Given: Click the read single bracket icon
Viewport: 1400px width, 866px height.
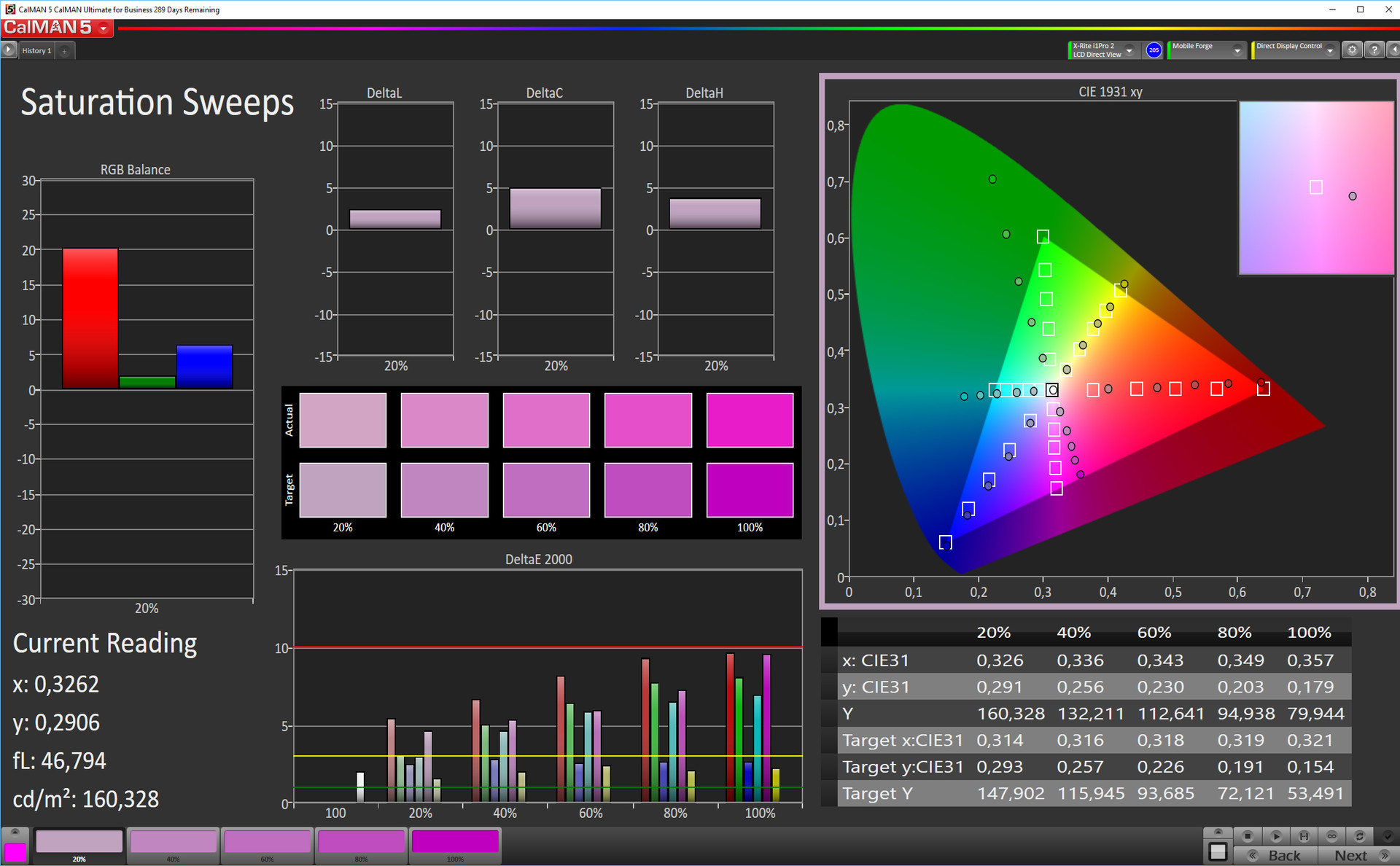Looking at the screenshot, I should (x=1304, y=836).
